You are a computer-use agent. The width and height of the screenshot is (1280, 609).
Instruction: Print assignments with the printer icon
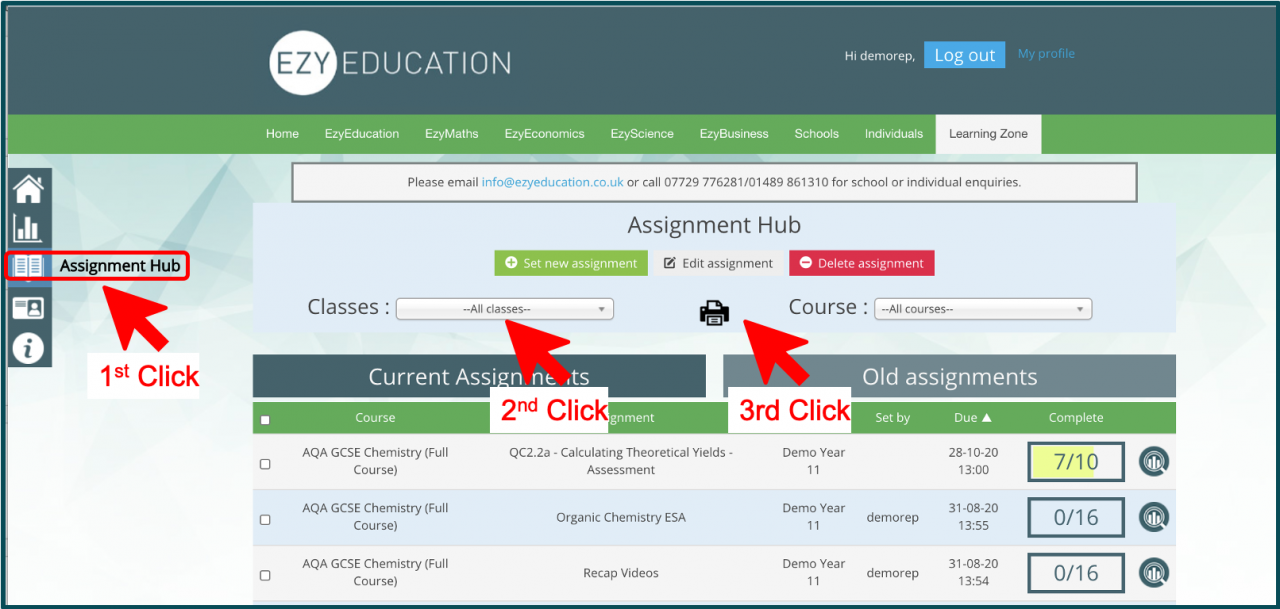click(x=714, y=312)
